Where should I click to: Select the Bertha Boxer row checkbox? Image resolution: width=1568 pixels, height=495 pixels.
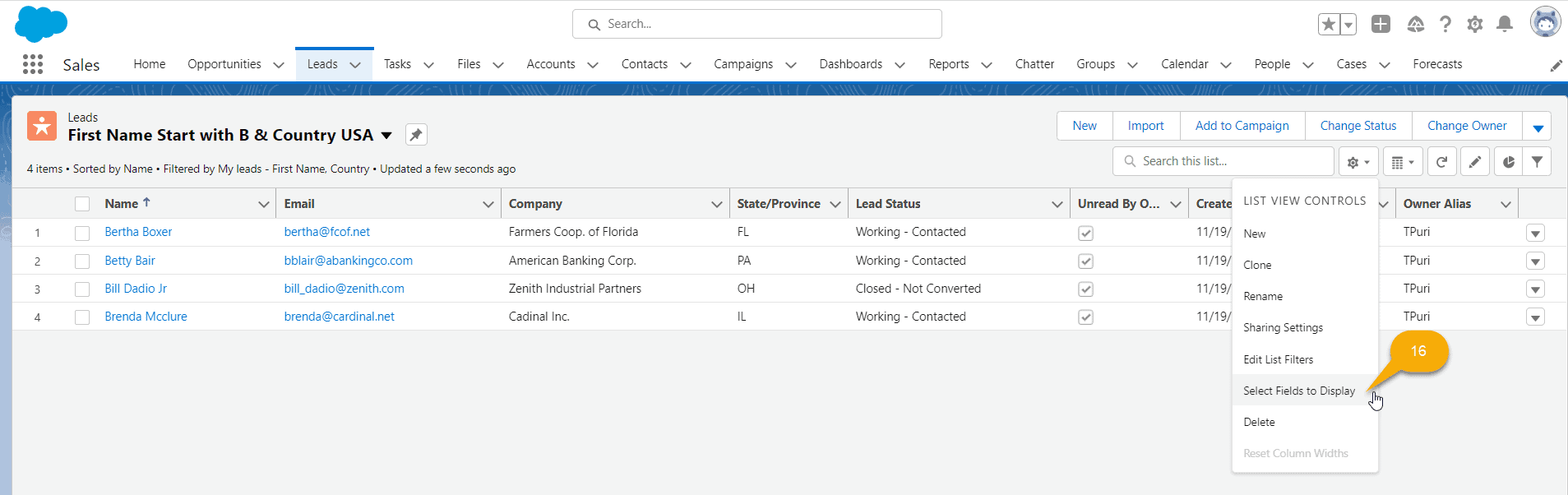pos(82,234)
